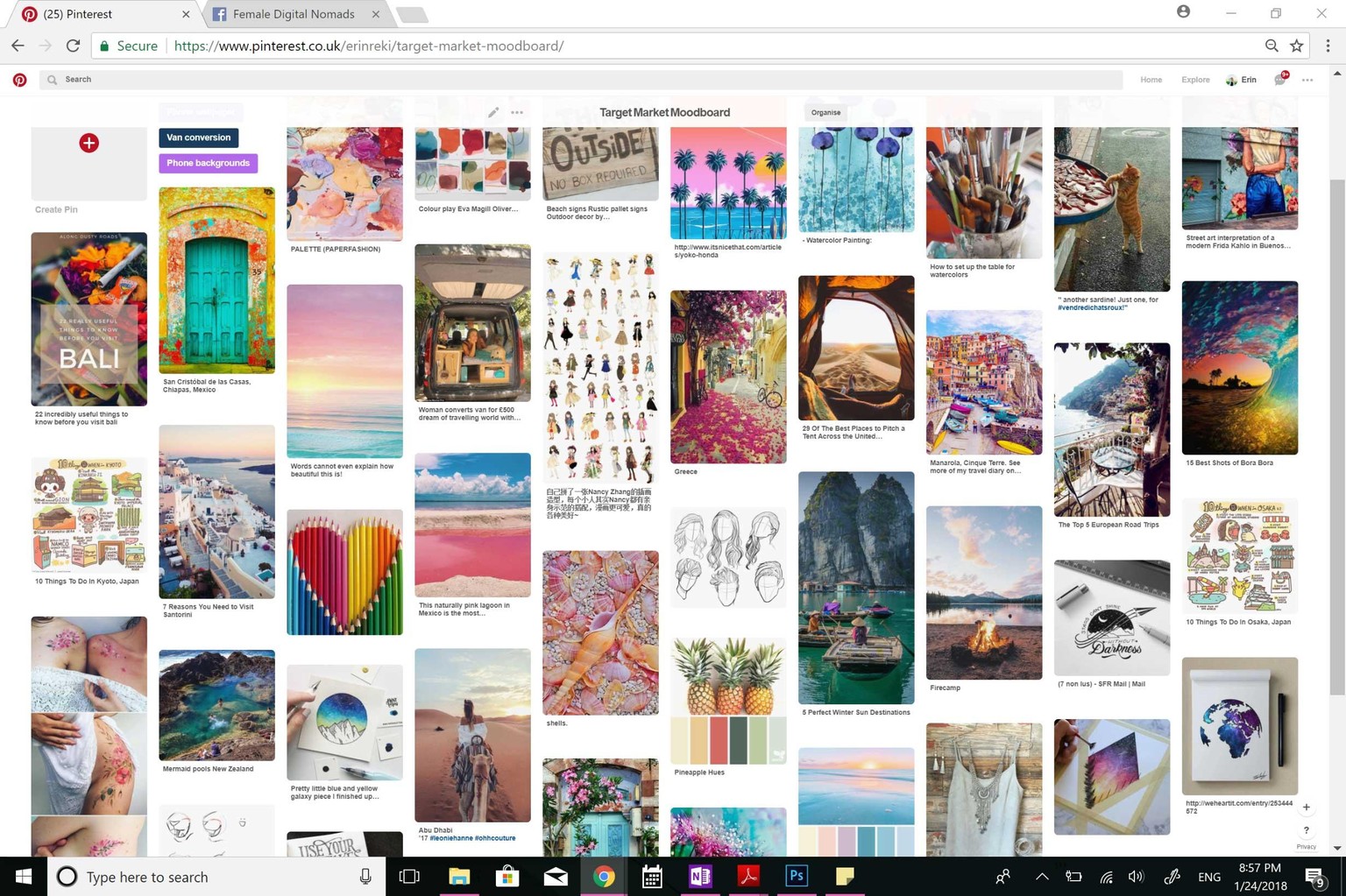Click the question mark help icon
This screenshot has width=1346, height=896.
(x=1306, y=829)
